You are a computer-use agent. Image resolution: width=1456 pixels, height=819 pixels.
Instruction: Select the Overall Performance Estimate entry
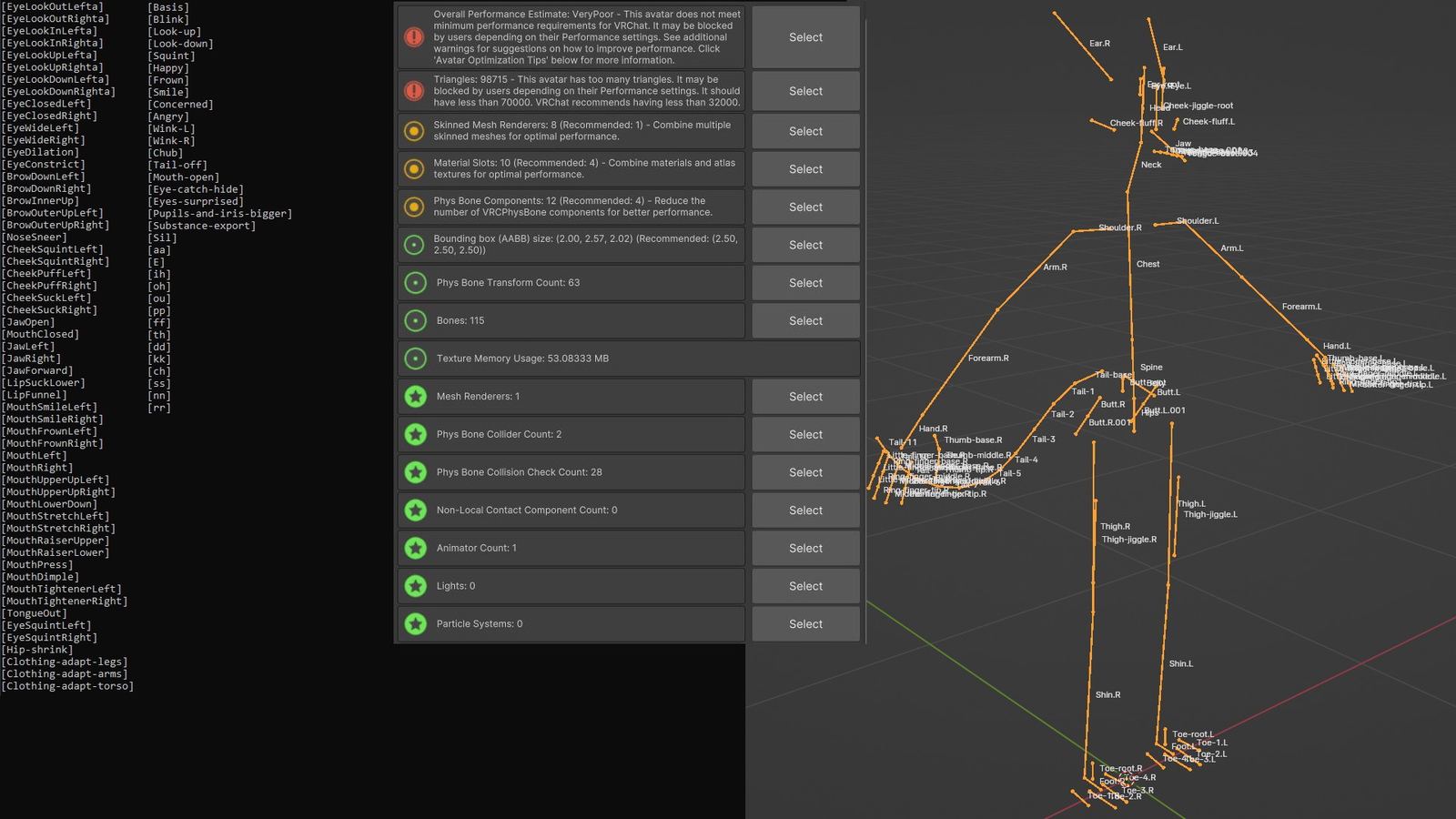coord(805,37)
